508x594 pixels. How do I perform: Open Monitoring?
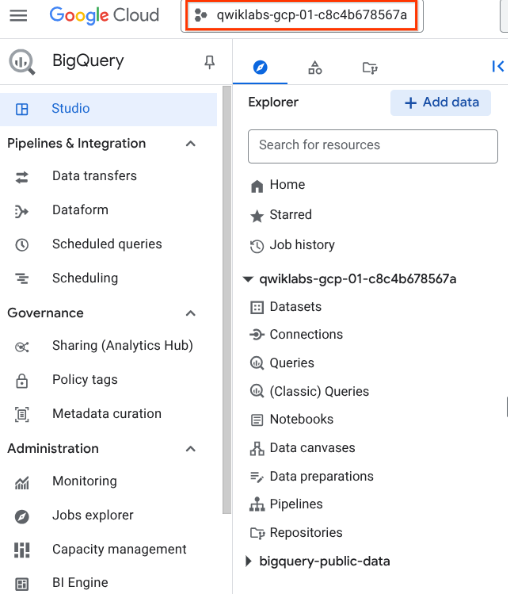[x=85, y=481]
